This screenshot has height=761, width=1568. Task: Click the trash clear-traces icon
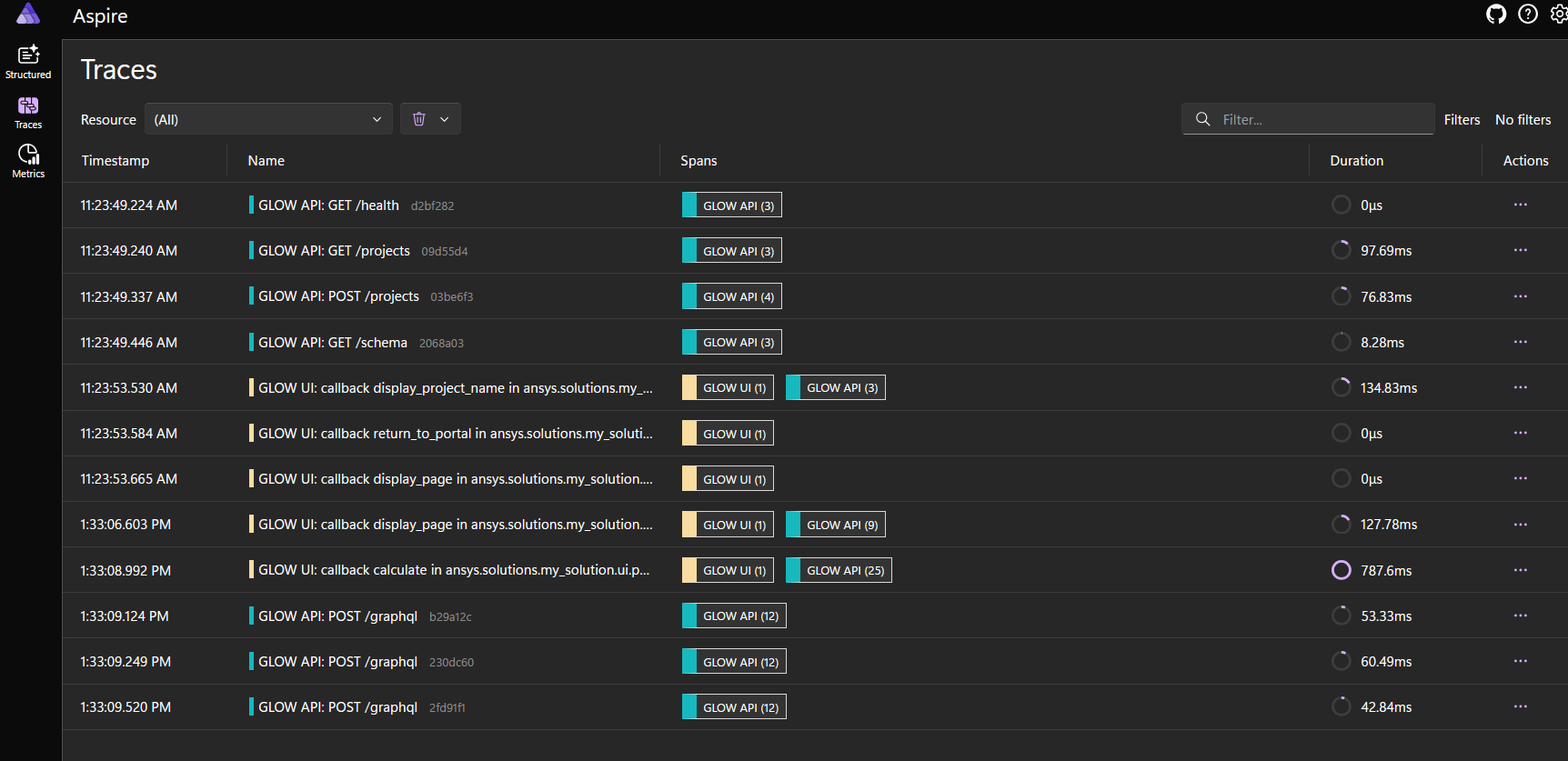click(x=419, y=119)
